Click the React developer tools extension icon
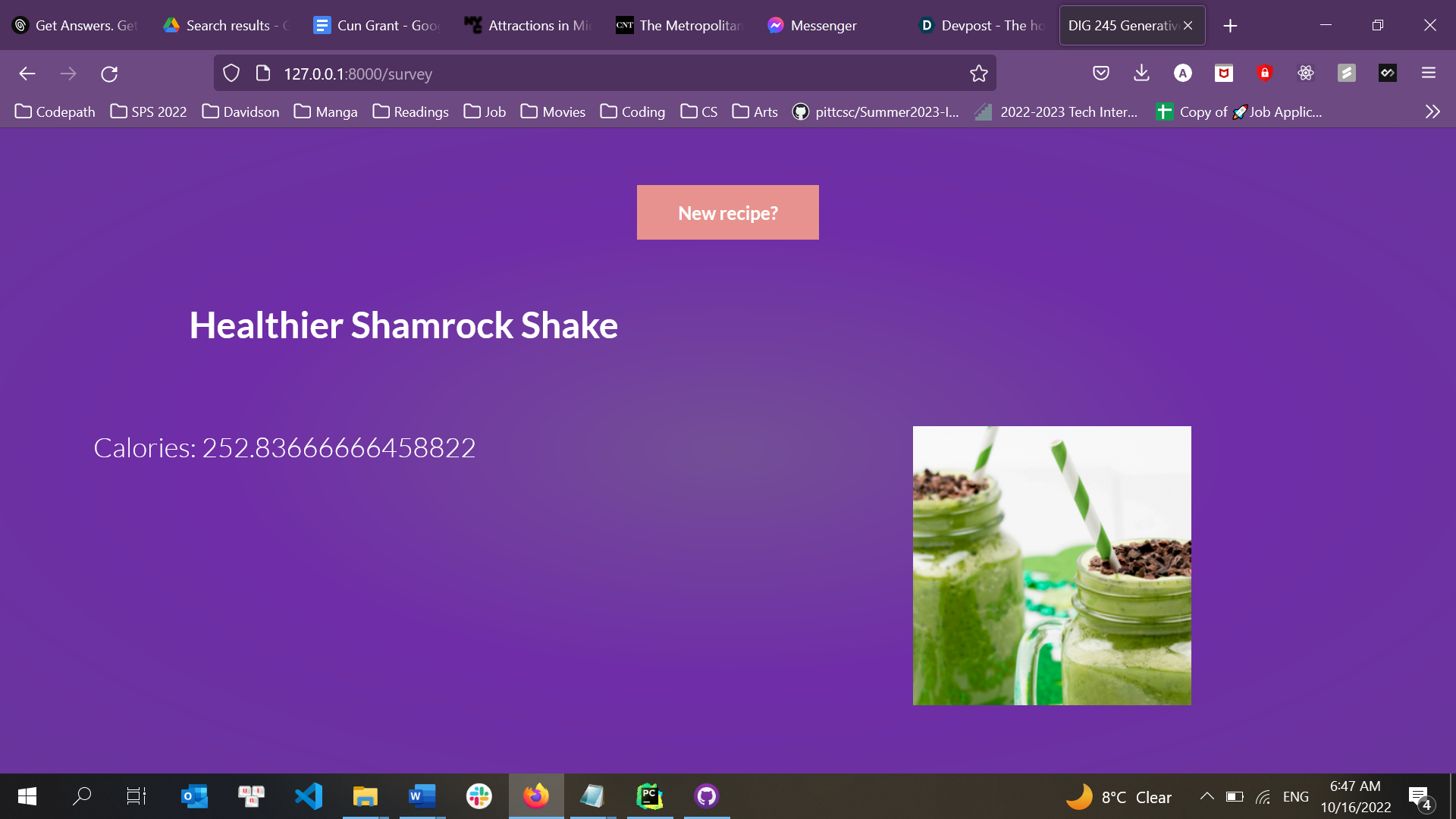1456x819 pixels. coord(1305,73)
